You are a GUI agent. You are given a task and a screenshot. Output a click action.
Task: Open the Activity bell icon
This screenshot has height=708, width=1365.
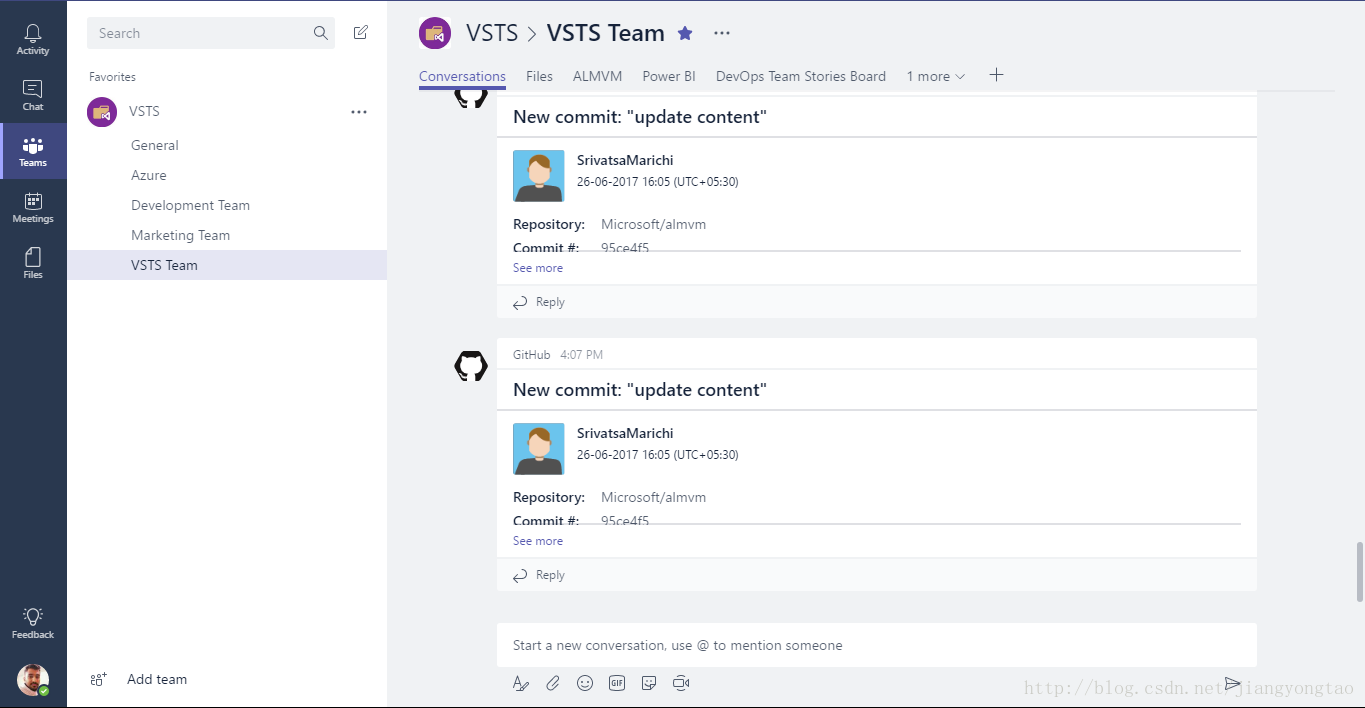33,34
